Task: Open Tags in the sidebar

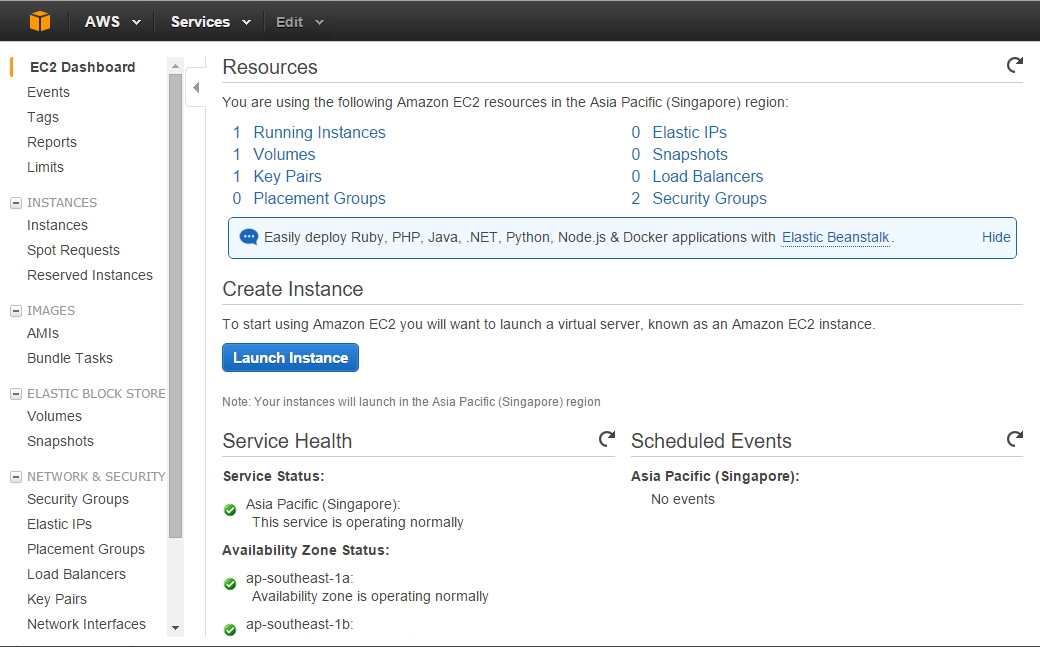Action: pos(43,117)
